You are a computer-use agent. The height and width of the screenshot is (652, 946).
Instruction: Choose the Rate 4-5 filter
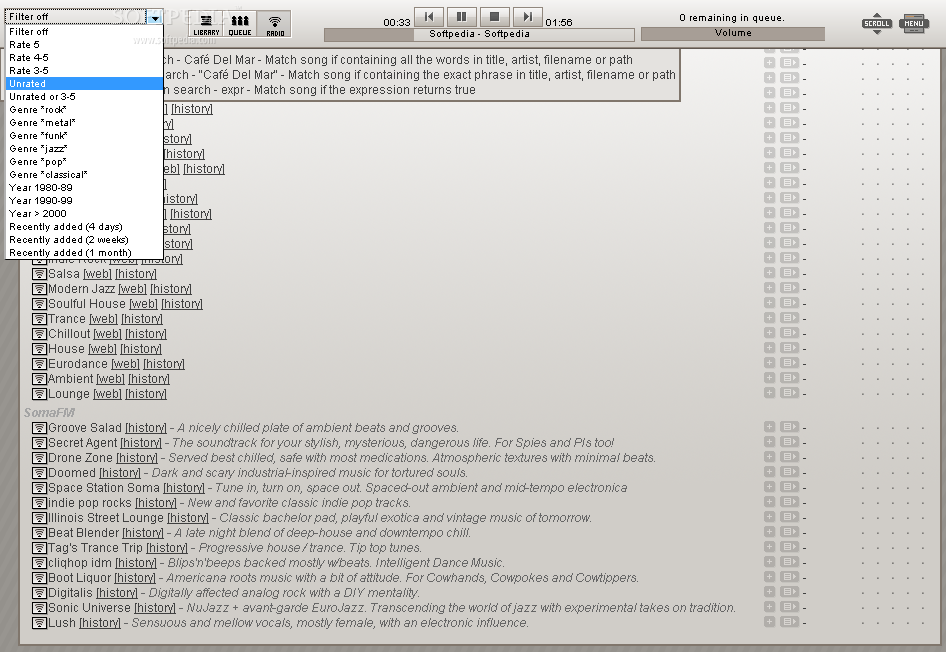tap(84, 58)
